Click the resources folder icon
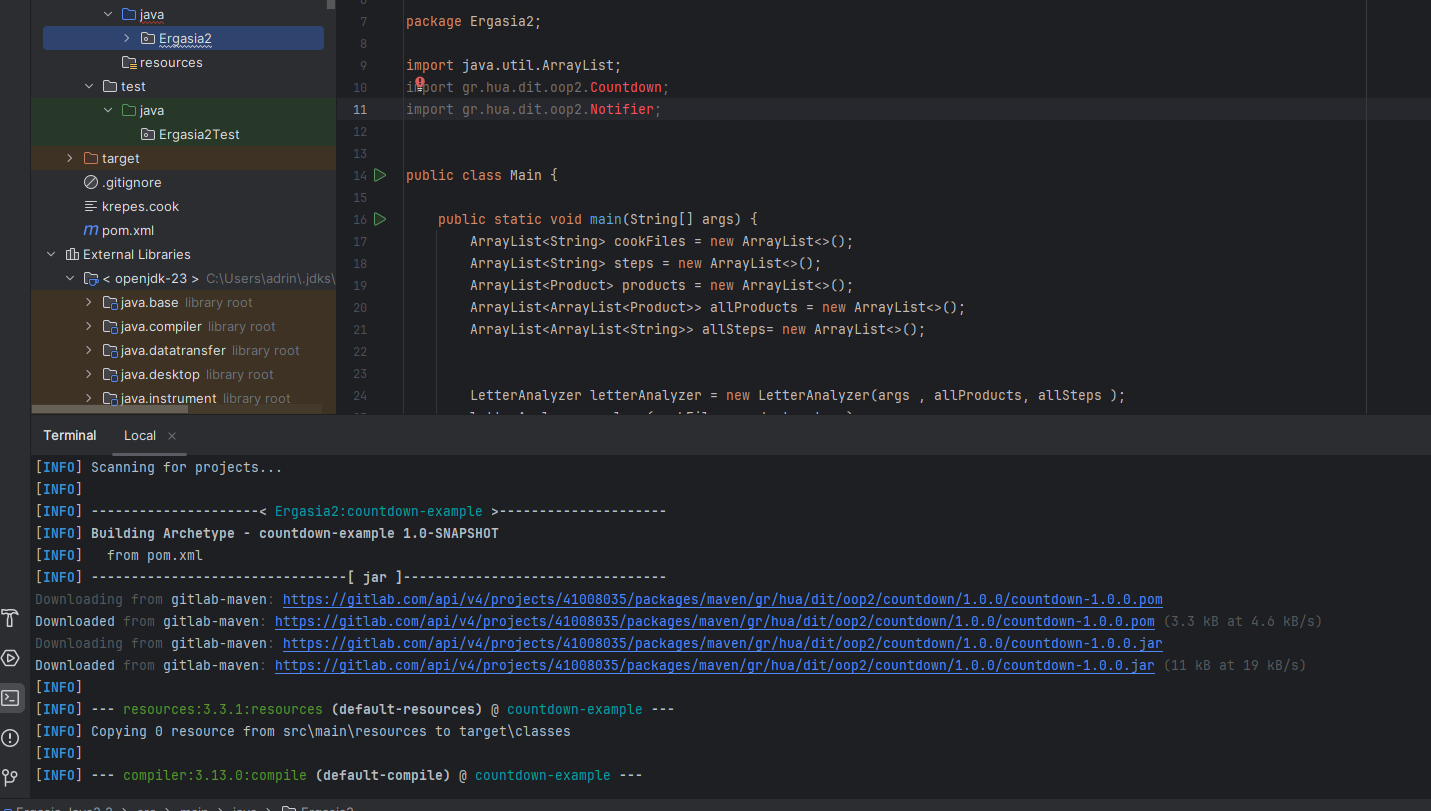 128,62
